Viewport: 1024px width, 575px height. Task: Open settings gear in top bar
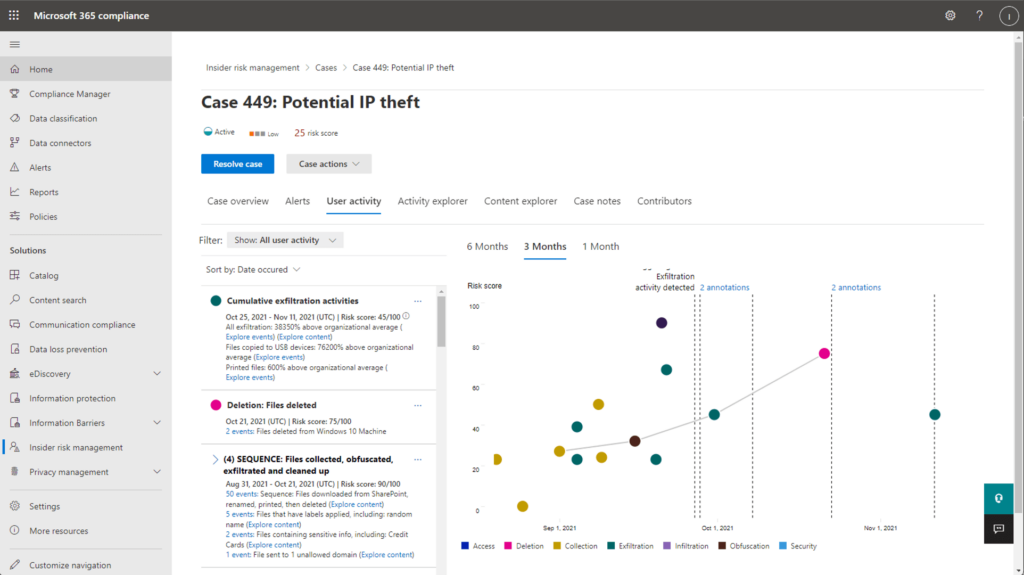pos(950,16)
